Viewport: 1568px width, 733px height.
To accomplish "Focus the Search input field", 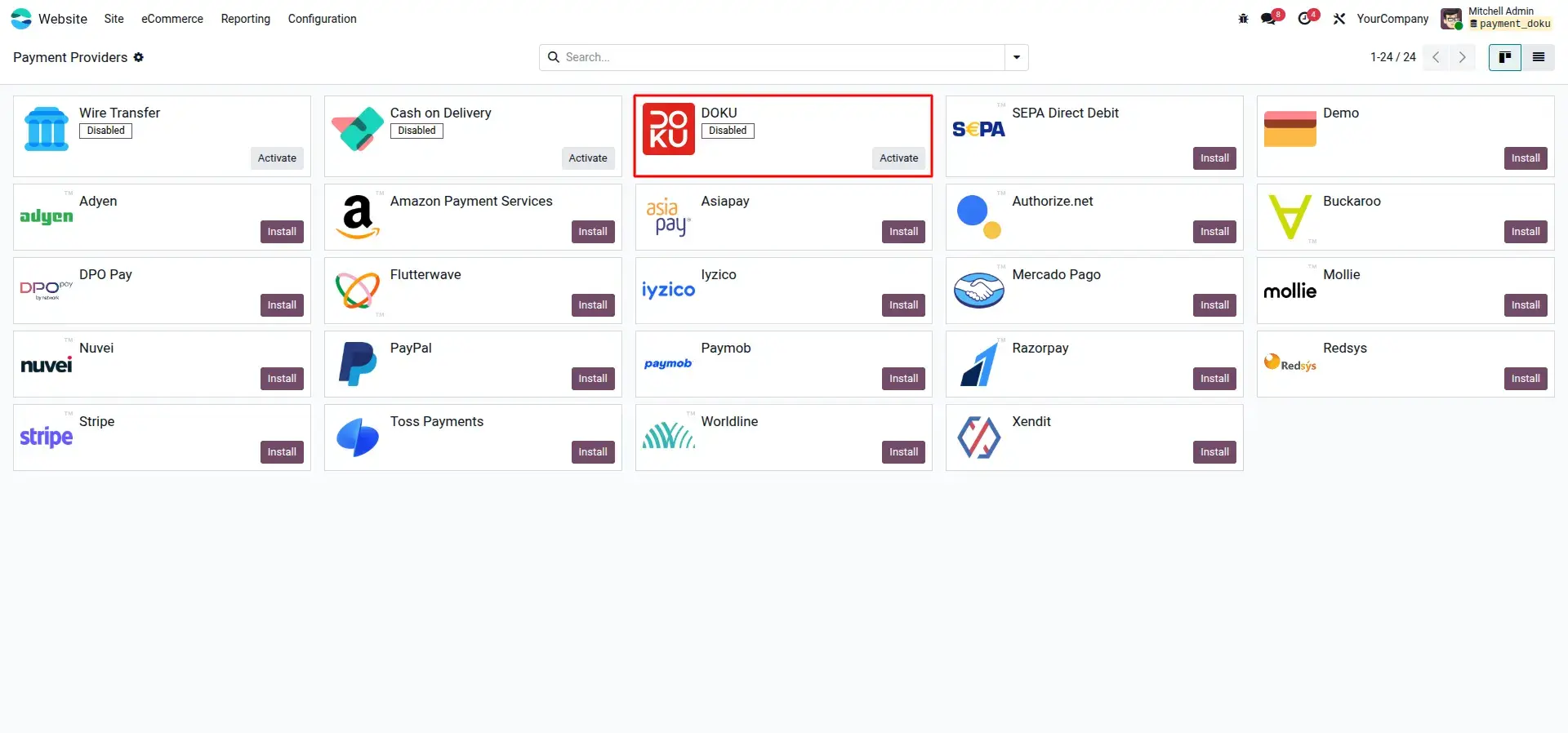I will [x=782, y=57].
